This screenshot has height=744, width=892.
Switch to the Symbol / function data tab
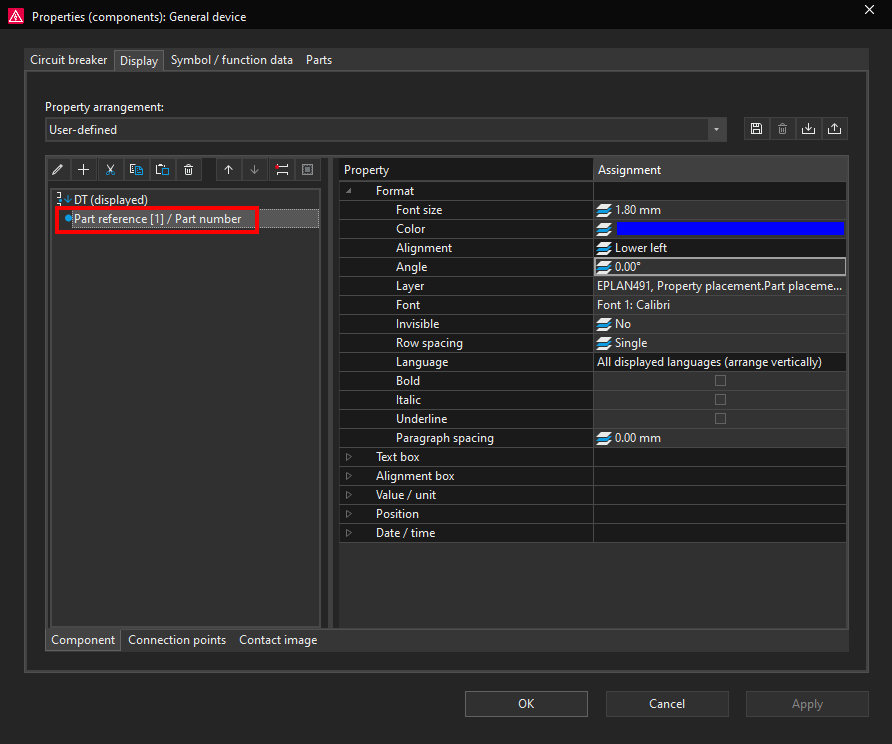point(231,60)
